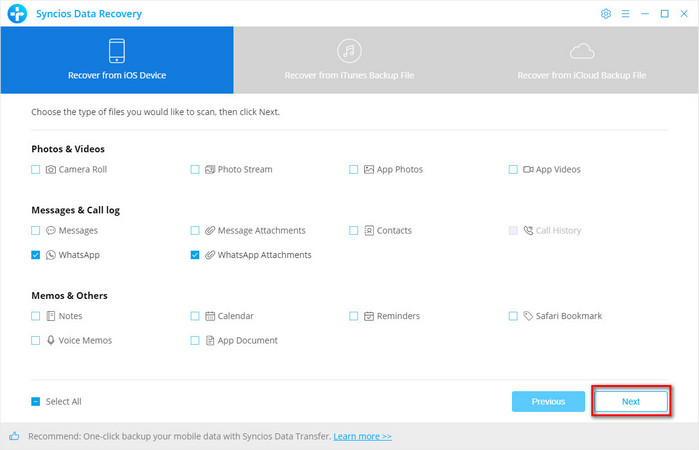Click the iCloud cloud icon
This screenshot has height=450, width=699.
pyautogui.click(x=582, y=51)
